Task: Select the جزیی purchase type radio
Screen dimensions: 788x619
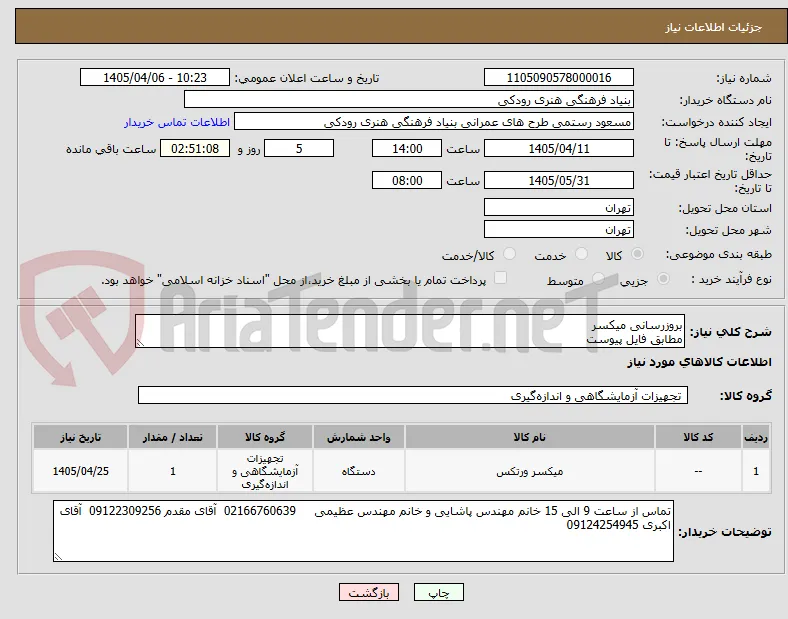Action: 663,279
